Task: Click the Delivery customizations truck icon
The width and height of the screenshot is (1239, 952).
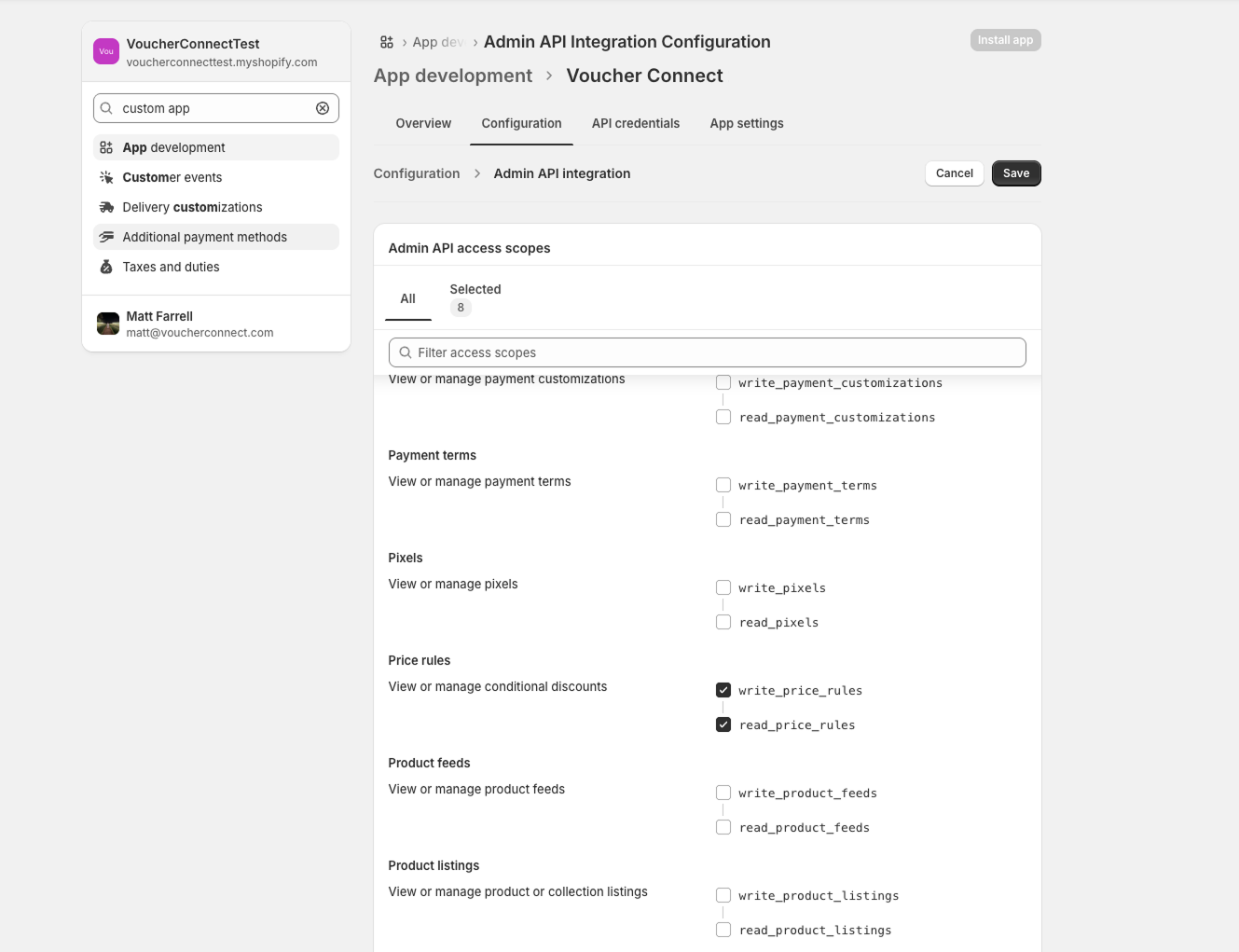Action: point(106,207)
